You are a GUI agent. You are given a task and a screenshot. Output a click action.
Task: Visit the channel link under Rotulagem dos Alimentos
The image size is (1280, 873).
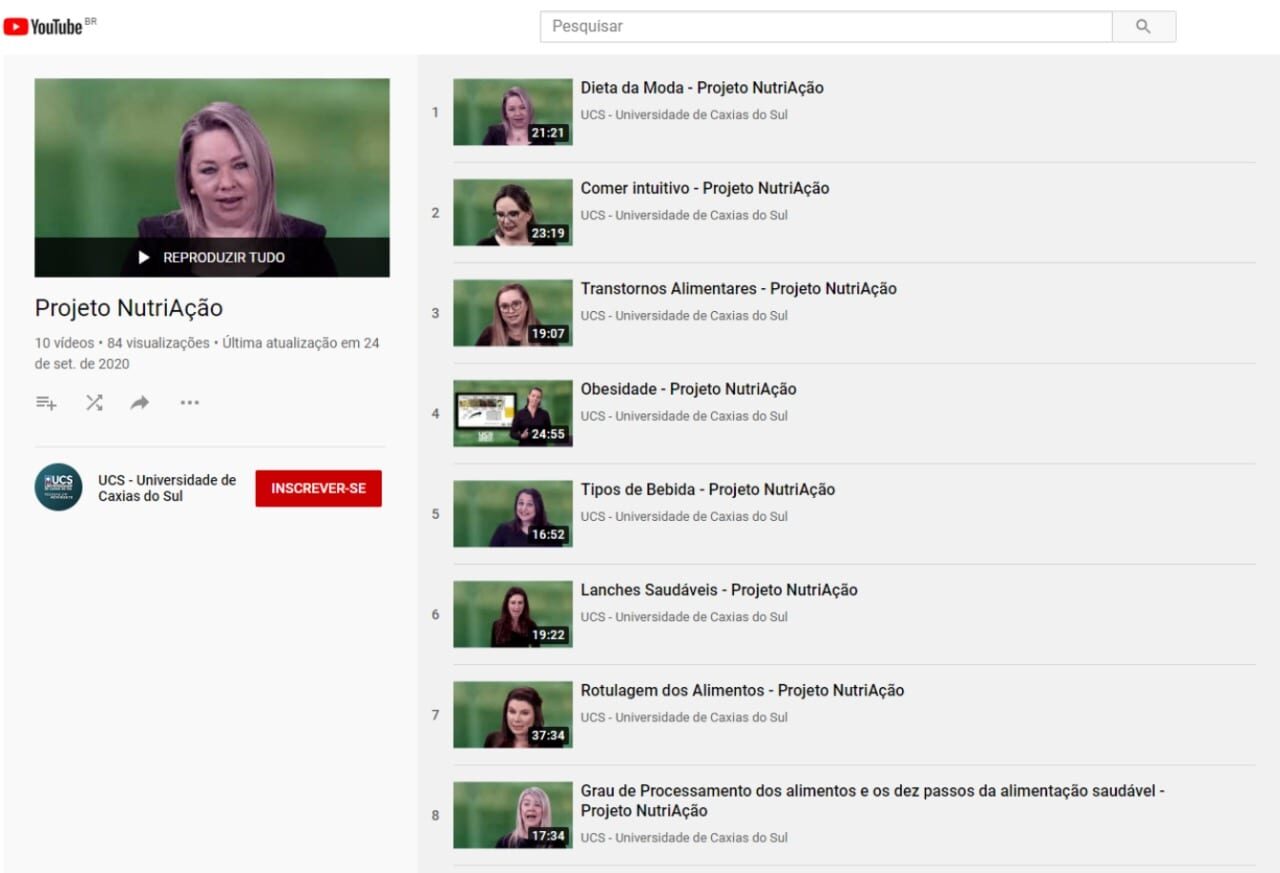[x=684, y=718]
